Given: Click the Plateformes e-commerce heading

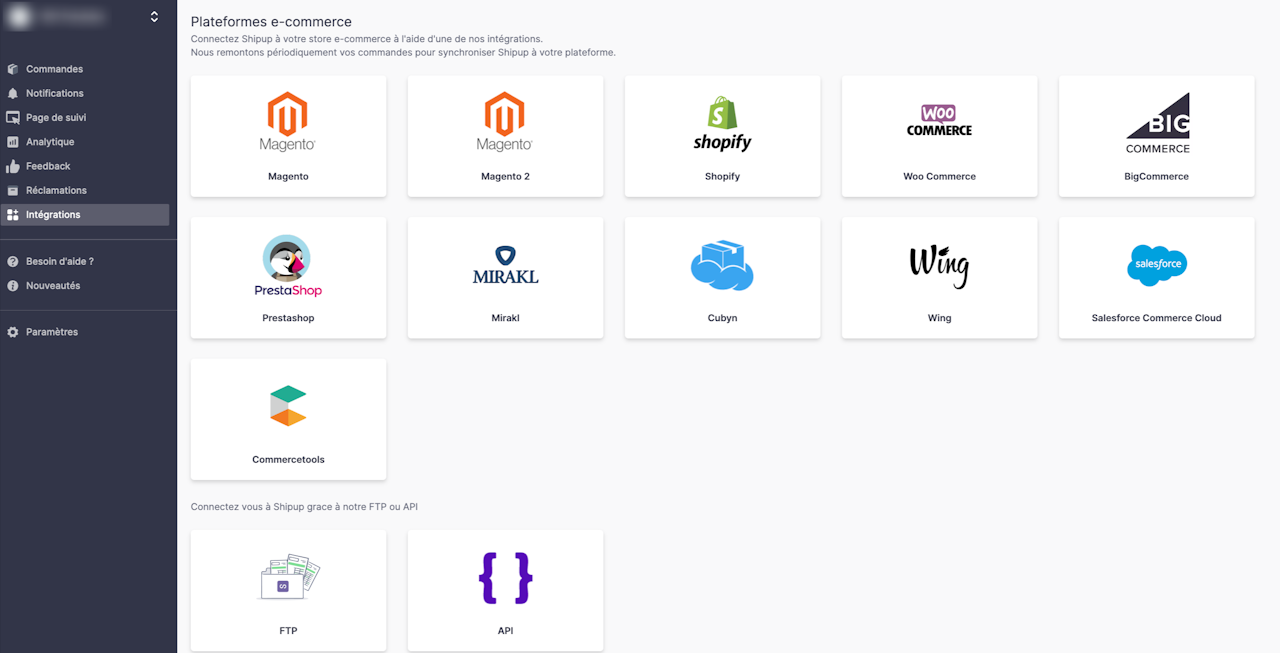Looking at the screenshot, I should pyautogui.click(x=271, y=21).
